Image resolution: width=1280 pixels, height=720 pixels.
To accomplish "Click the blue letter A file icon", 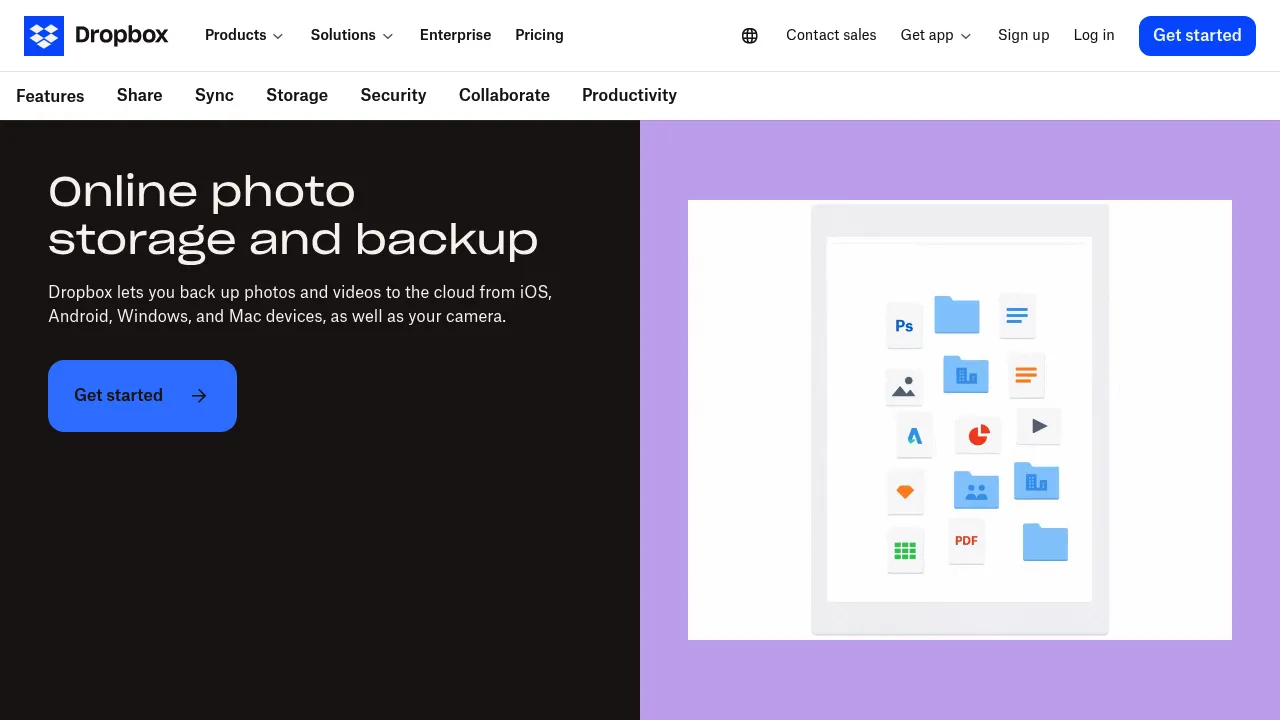I will coord(914,435).
